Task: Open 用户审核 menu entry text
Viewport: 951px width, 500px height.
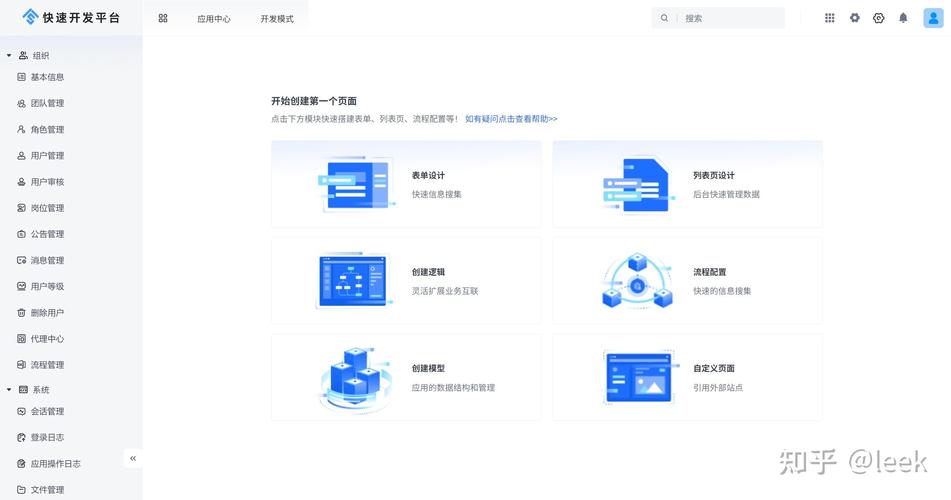Action: pyautogui.click(x=47, y=181)
